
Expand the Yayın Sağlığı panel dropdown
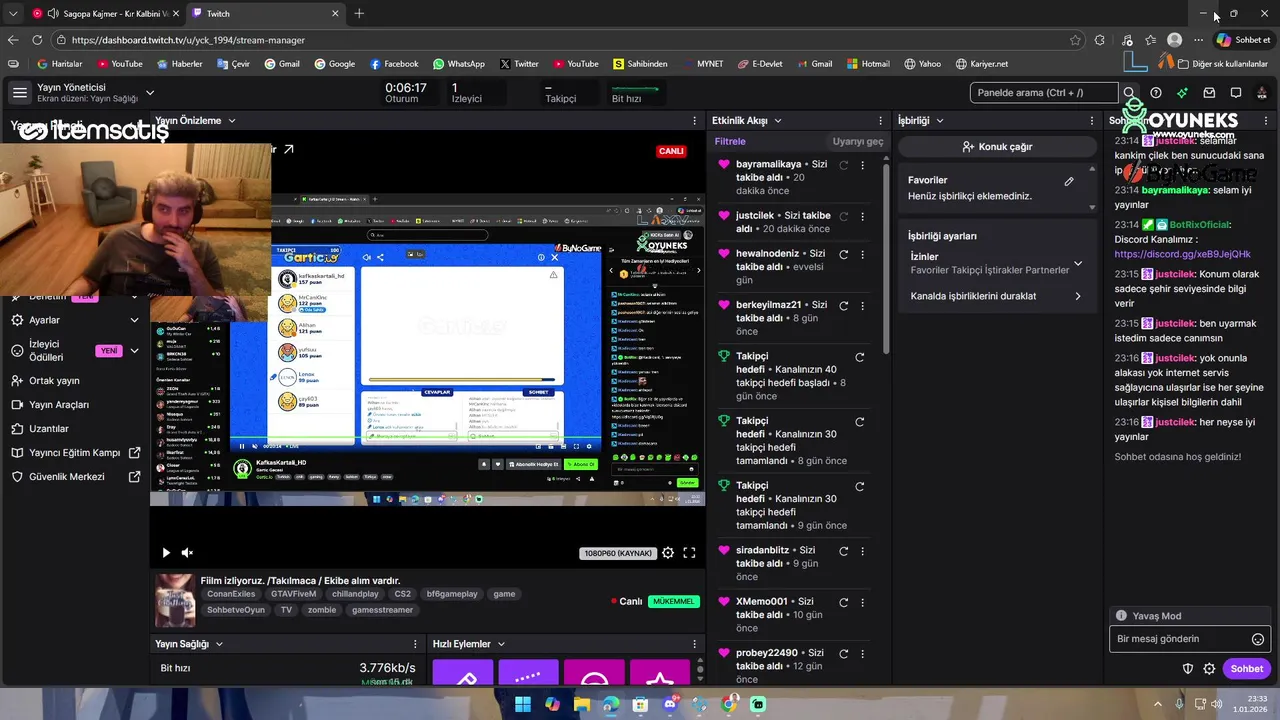click(219, 644)
